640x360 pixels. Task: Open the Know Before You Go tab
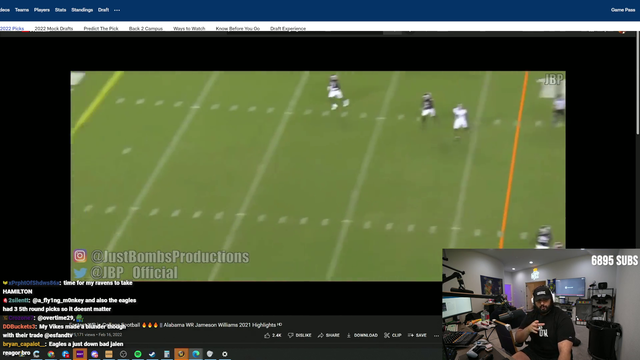(238, 29)
